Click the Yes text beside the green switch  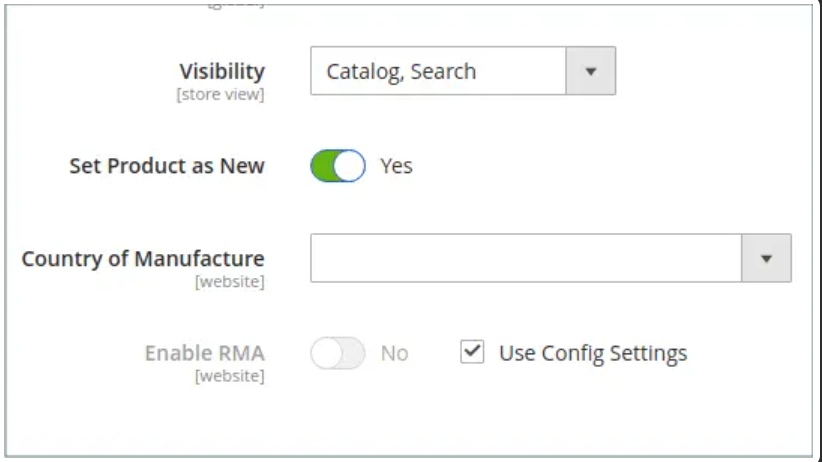tap(396, 166)
